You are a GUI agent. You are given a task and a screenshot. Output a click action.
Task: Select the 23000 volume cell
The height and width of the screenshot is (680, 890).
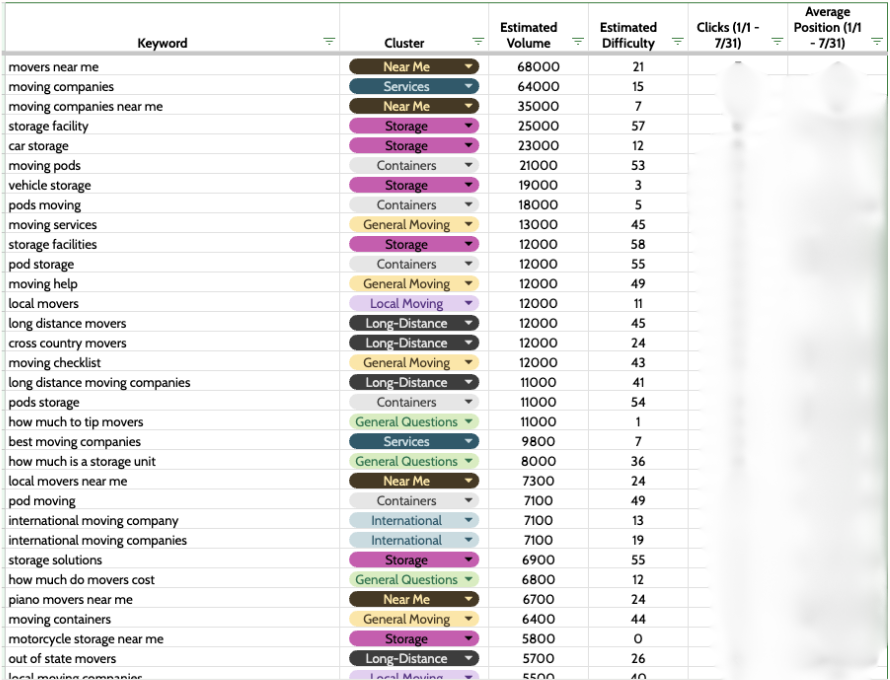tap(539, 145)
